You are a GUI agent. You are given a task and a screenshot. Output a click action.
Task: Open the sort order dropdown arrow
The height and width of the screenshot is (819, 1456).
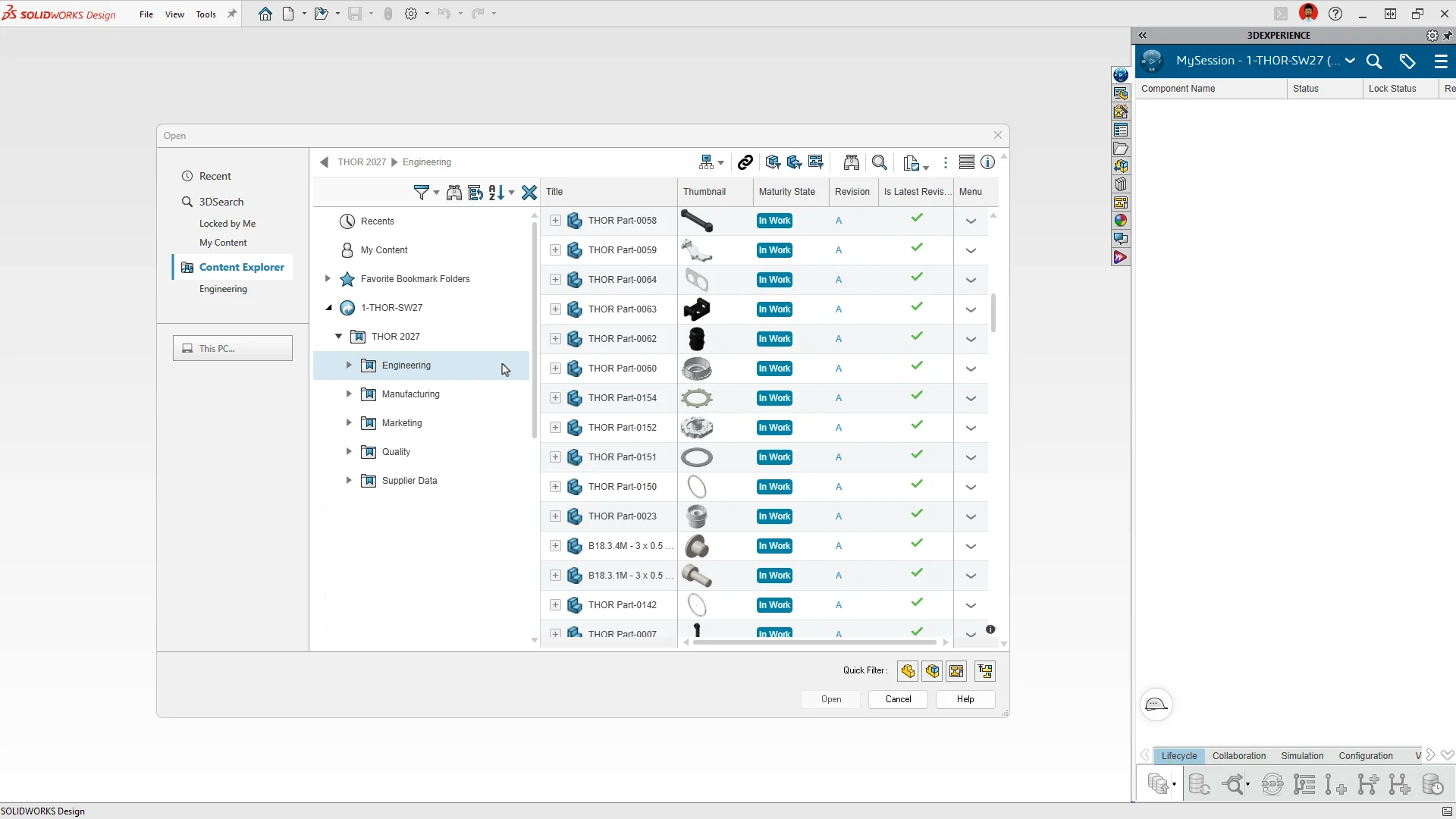click(512, 193)
